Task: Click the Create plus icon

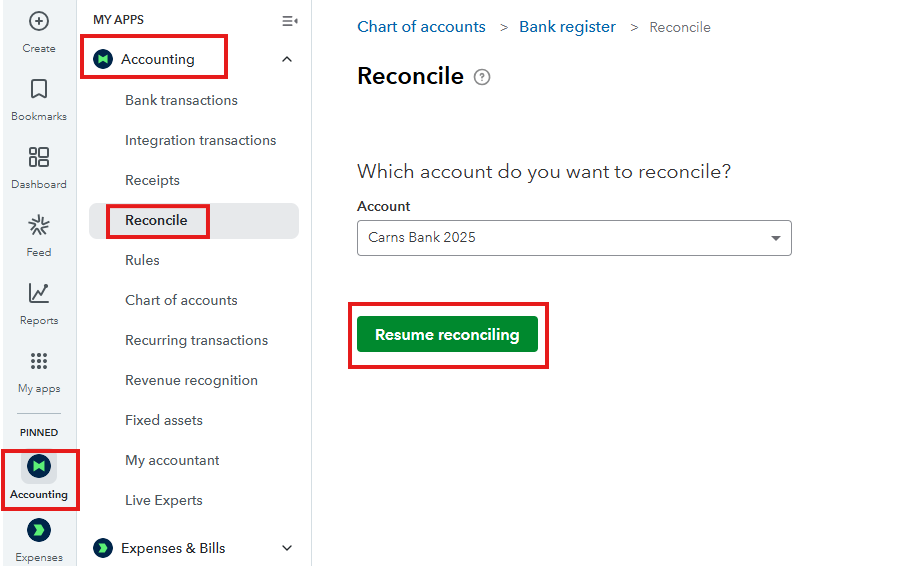Action: 39,21
